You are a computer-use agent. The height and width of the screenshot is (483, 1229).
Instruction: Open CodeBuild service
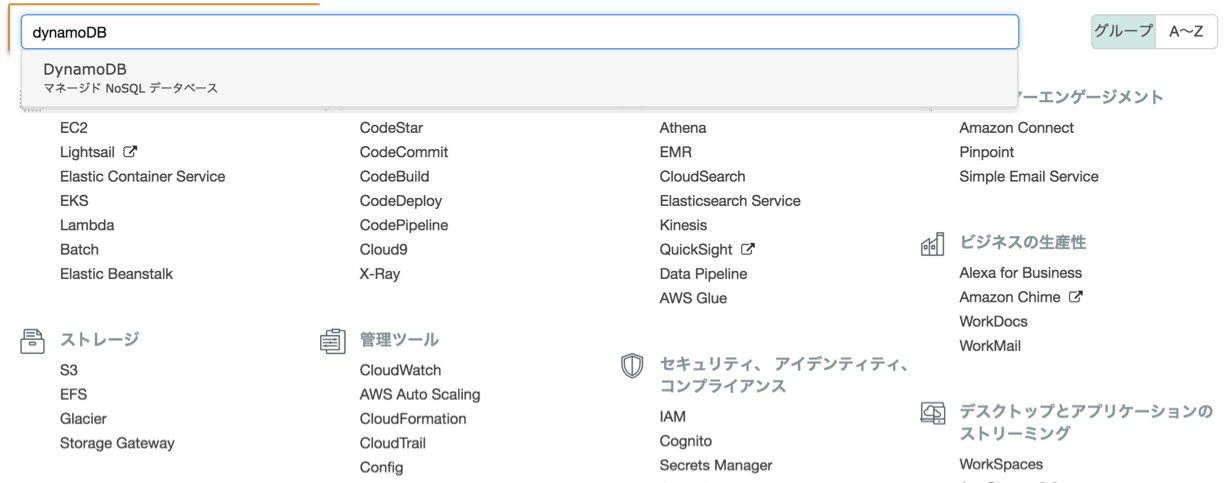pos(395,176)
